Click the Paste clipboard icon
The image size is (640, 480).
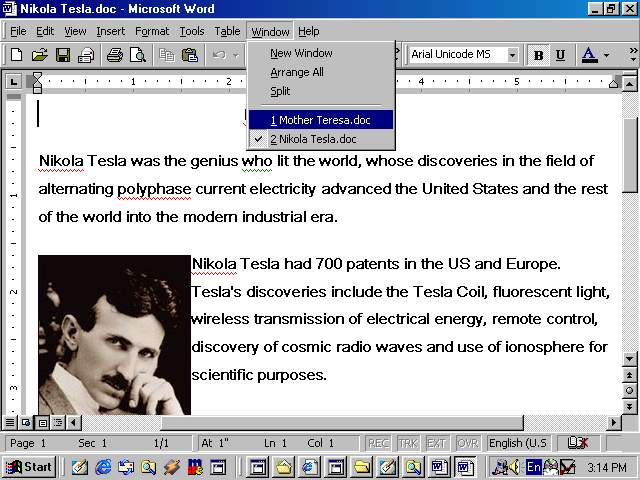click(x=190, y=54)
